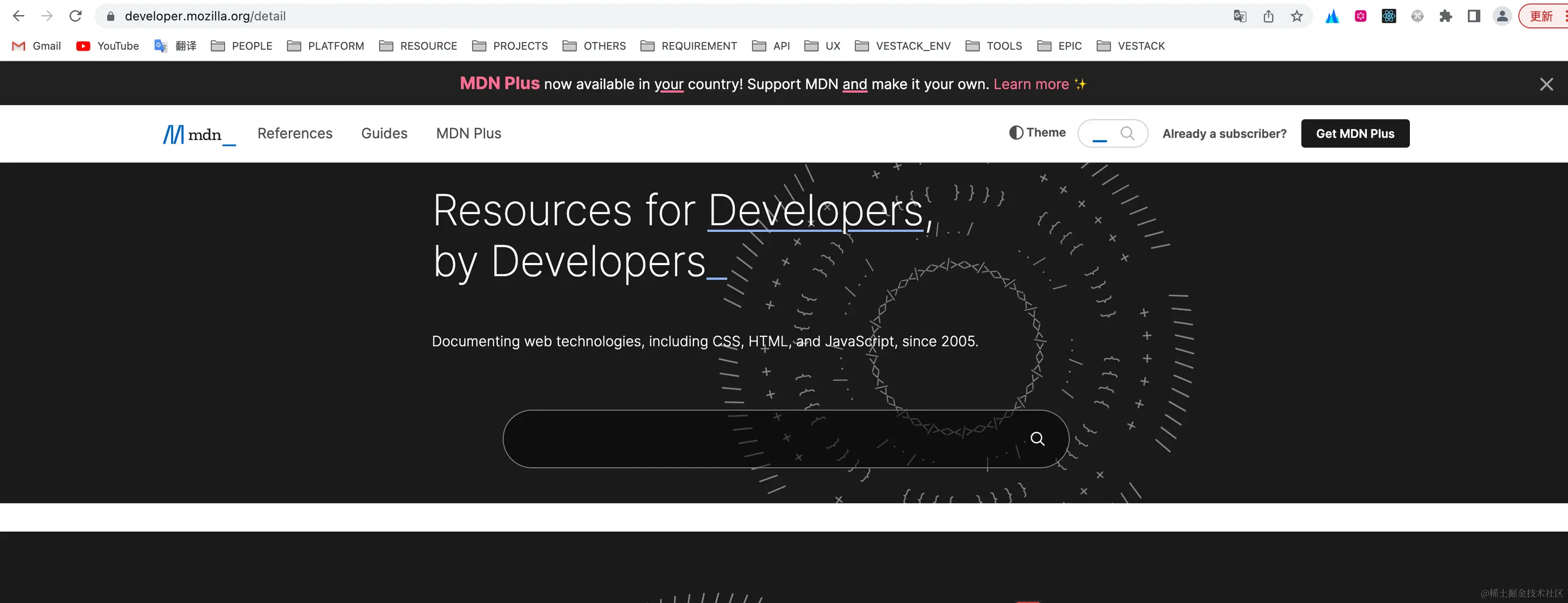Viewport: 1568px width, 603px height.
Task: Dismiss the MDN Plus banner
Action: (x=1546, y=84)
